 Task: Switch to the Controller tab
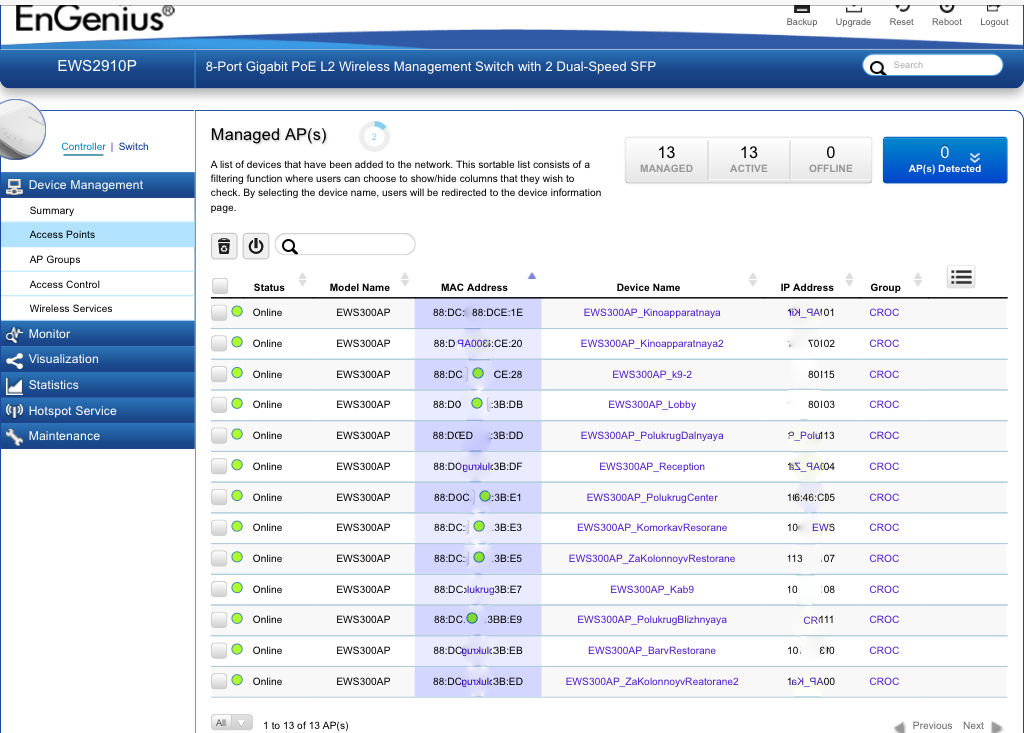tap(83, 146)
